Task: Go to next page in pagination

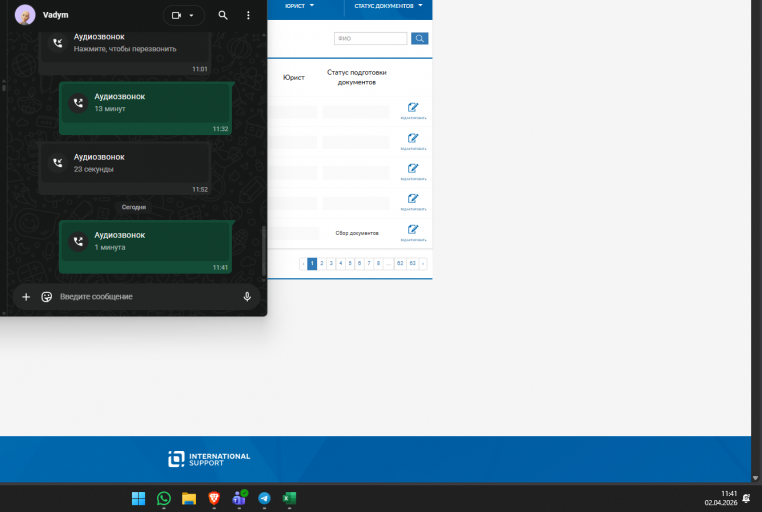Action: [423, 263]
